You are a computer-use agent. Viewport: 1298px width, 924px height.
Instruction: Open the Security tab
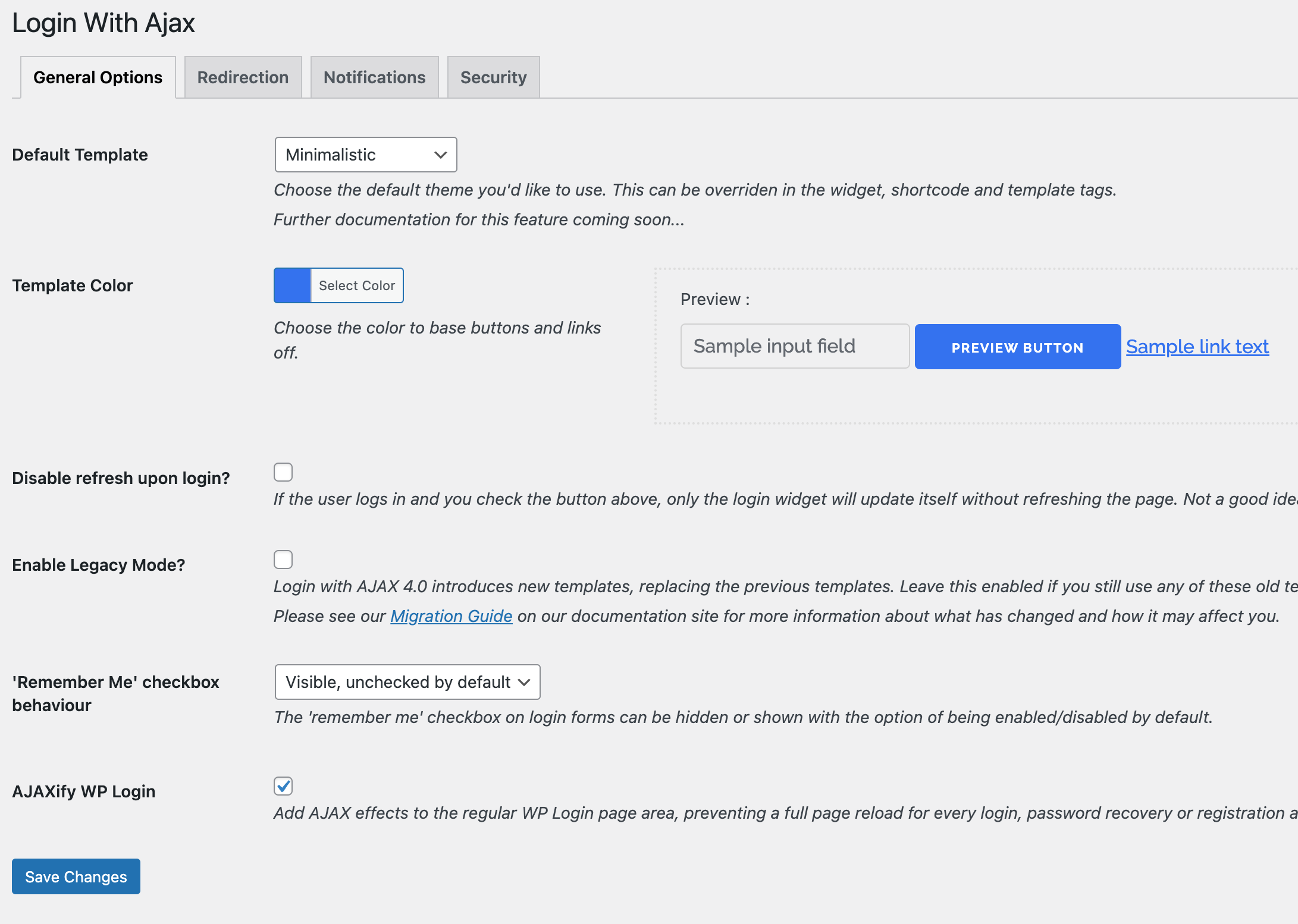pyautogui.click(x=493, y=77)
